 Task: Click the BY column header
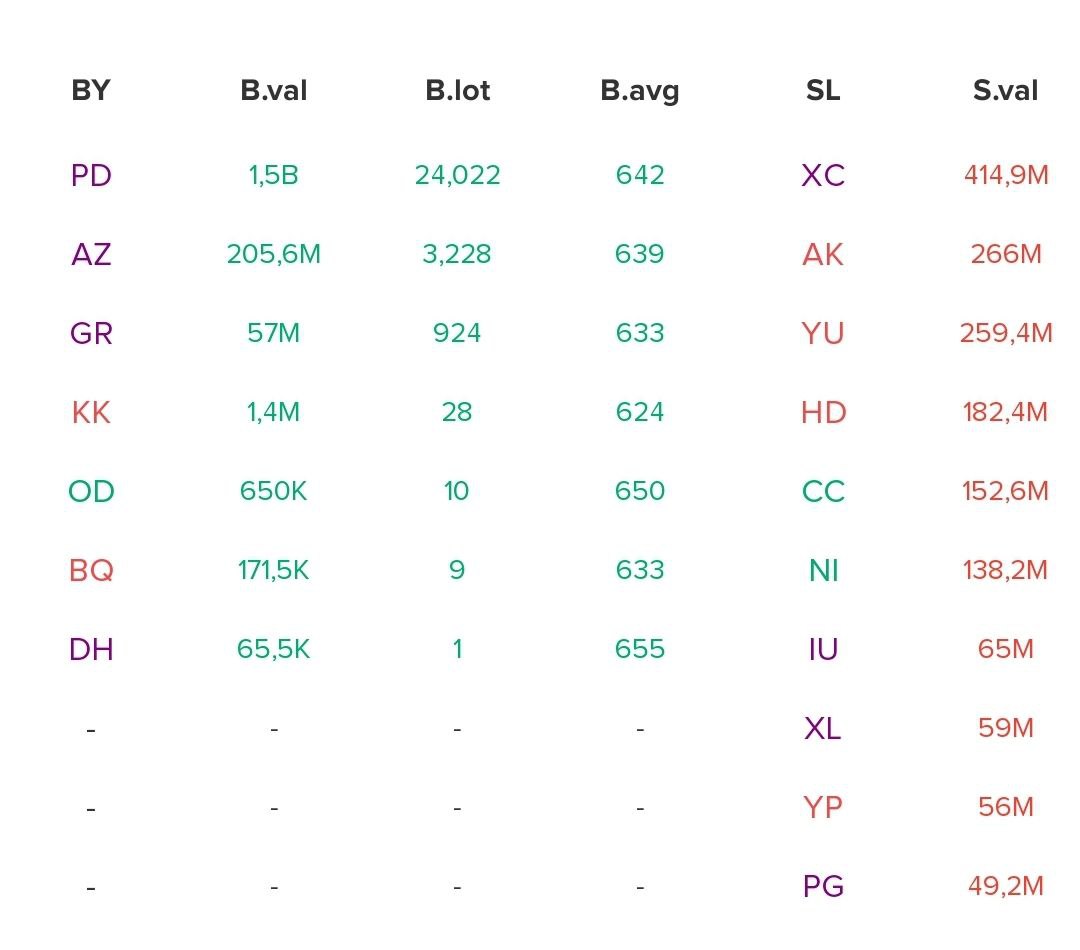pyautogui.click(x=91, y=91)
